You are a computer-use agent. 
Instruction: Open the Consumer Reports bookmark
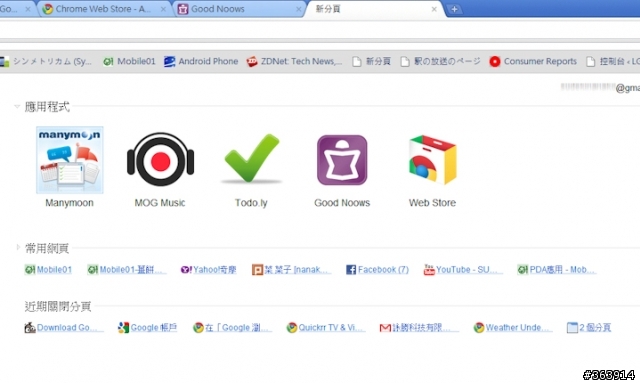tap(533, 61)
